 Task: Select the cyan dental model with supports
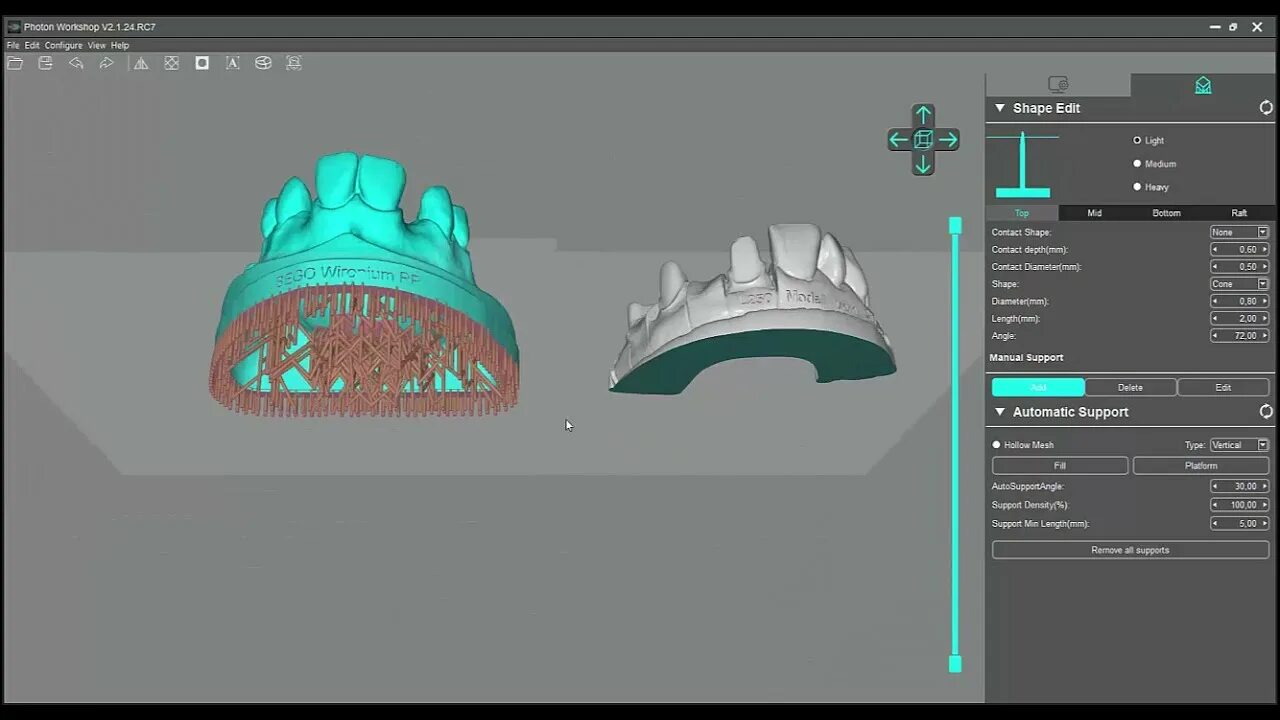364,285
